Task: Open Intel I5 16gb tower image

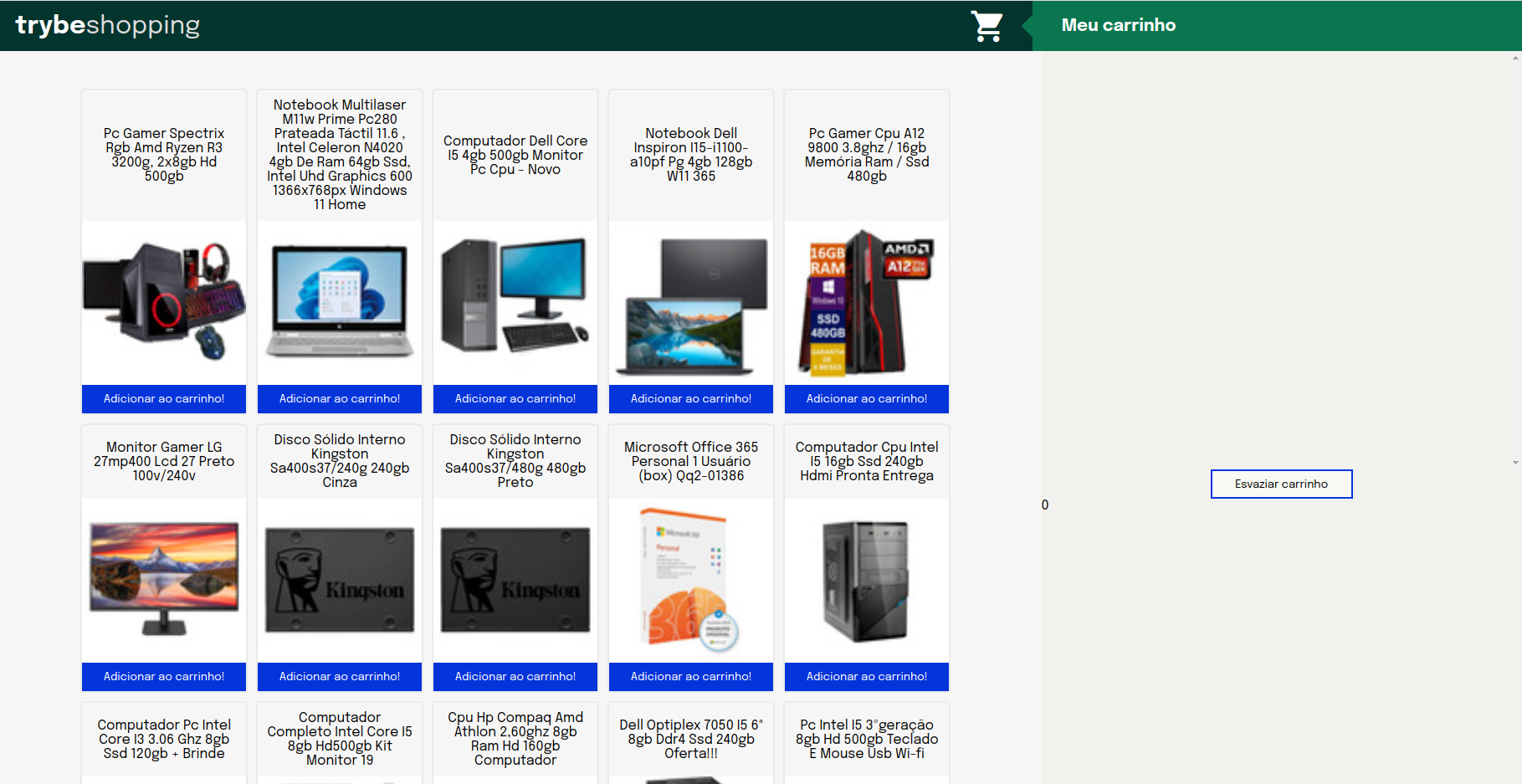Action: (867, 580)
